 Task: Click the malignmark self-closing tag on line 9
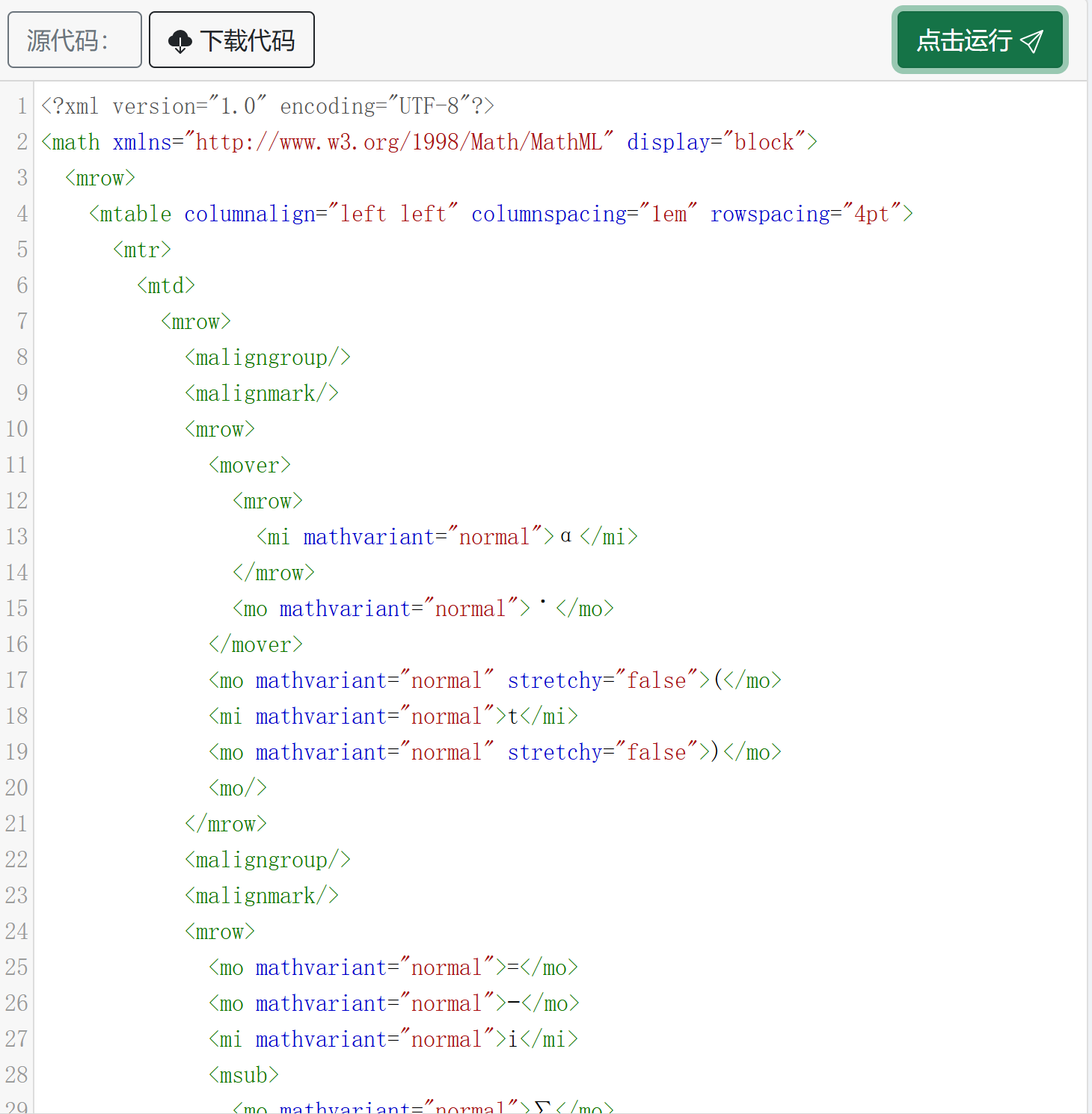click(x=261, y=393)
